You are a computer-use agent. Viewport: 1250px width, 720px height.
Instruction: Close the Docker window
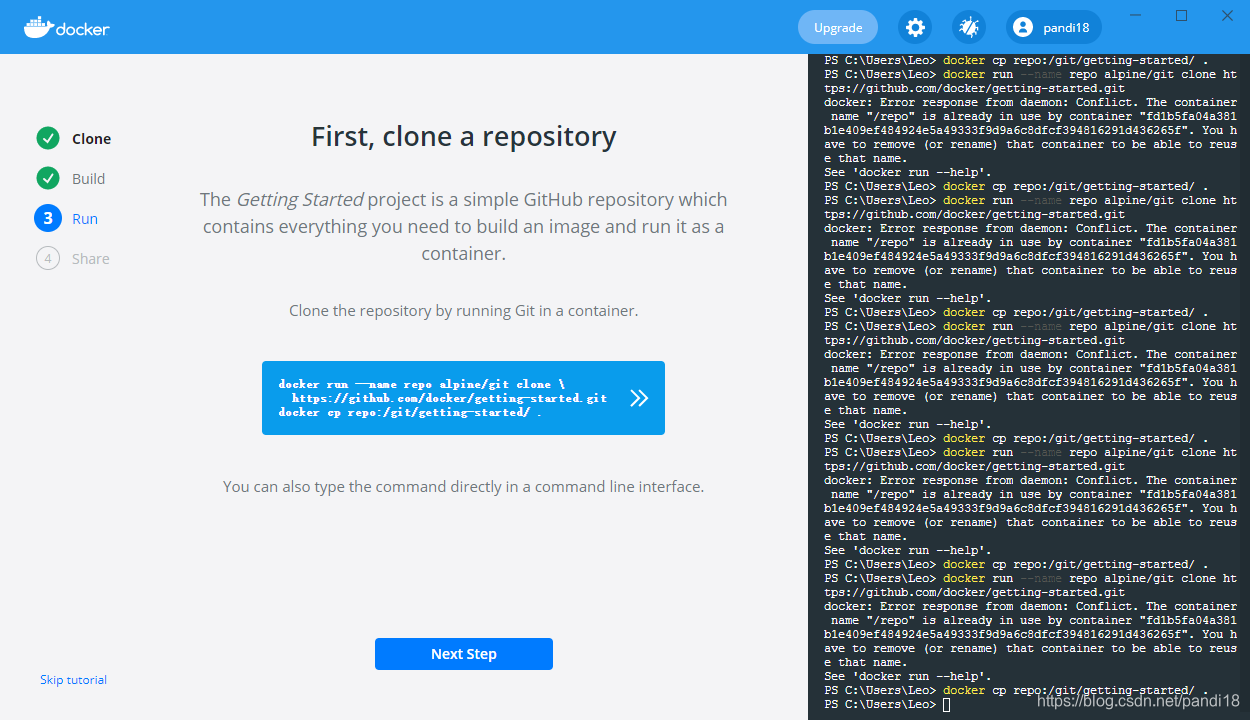(1227, 15)
